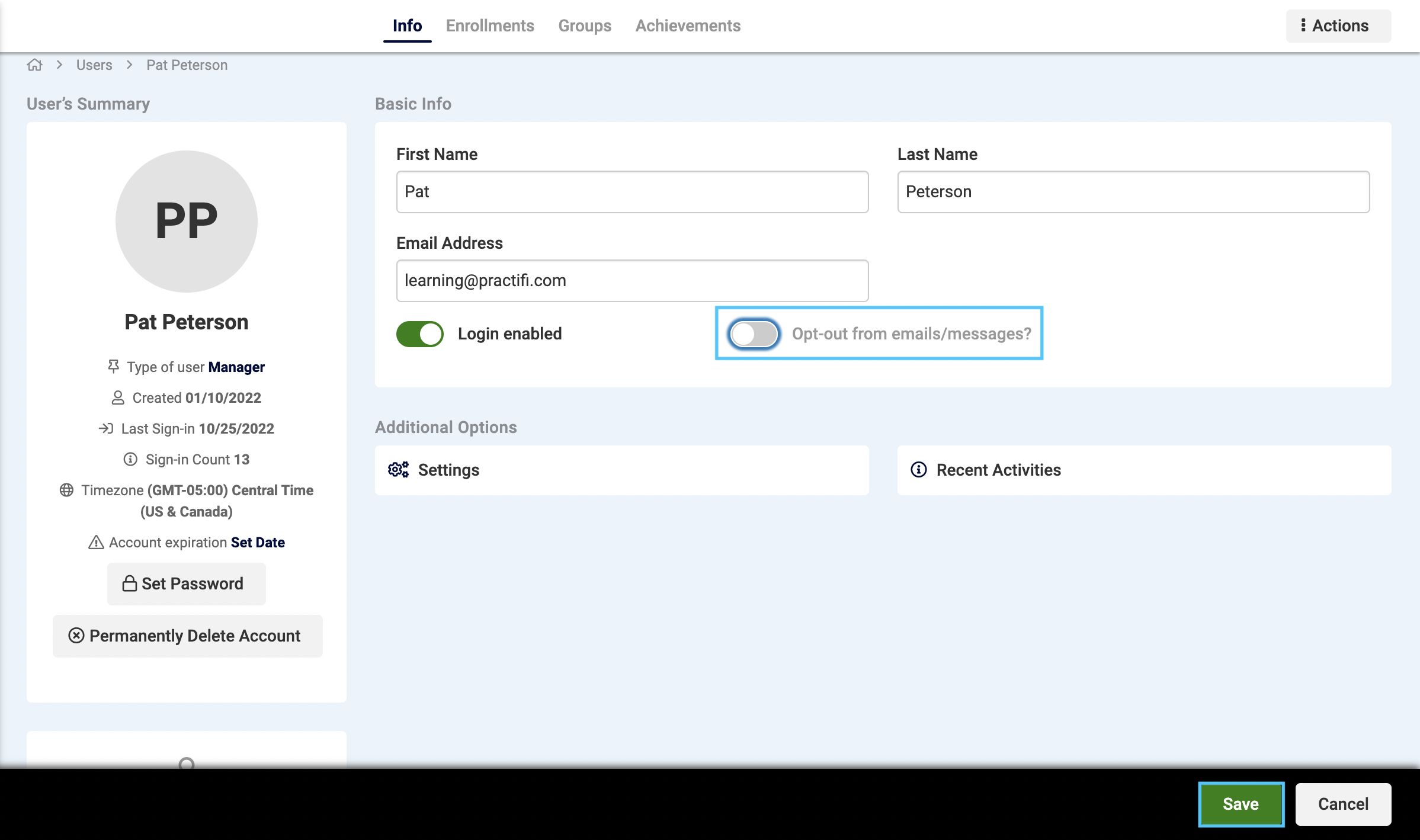The image size is (1420, 840).
Task: Click the Settings gears icon
Action: point(398,470)
